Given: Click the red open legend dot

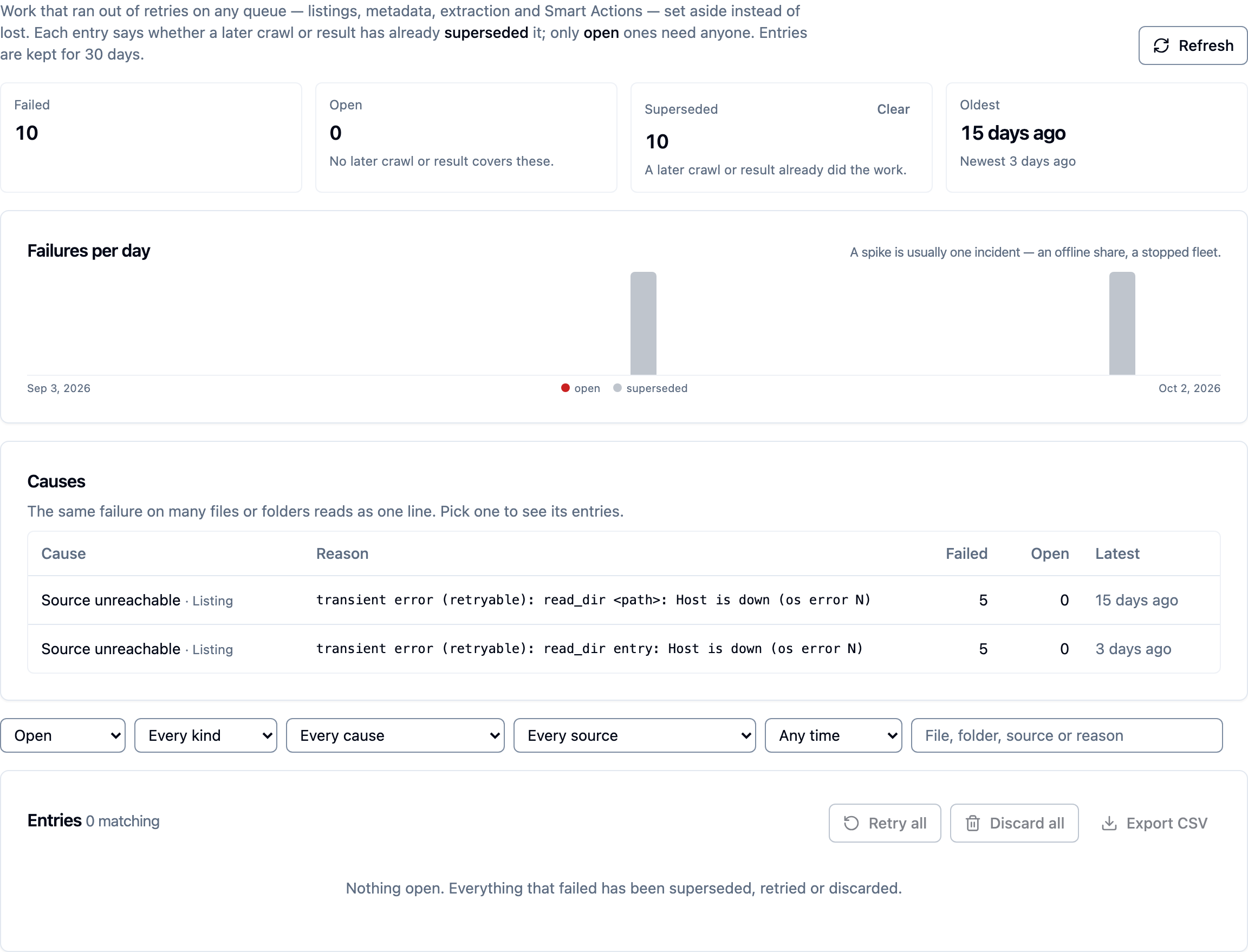Looking at the screenshot, I should [565, 388].
